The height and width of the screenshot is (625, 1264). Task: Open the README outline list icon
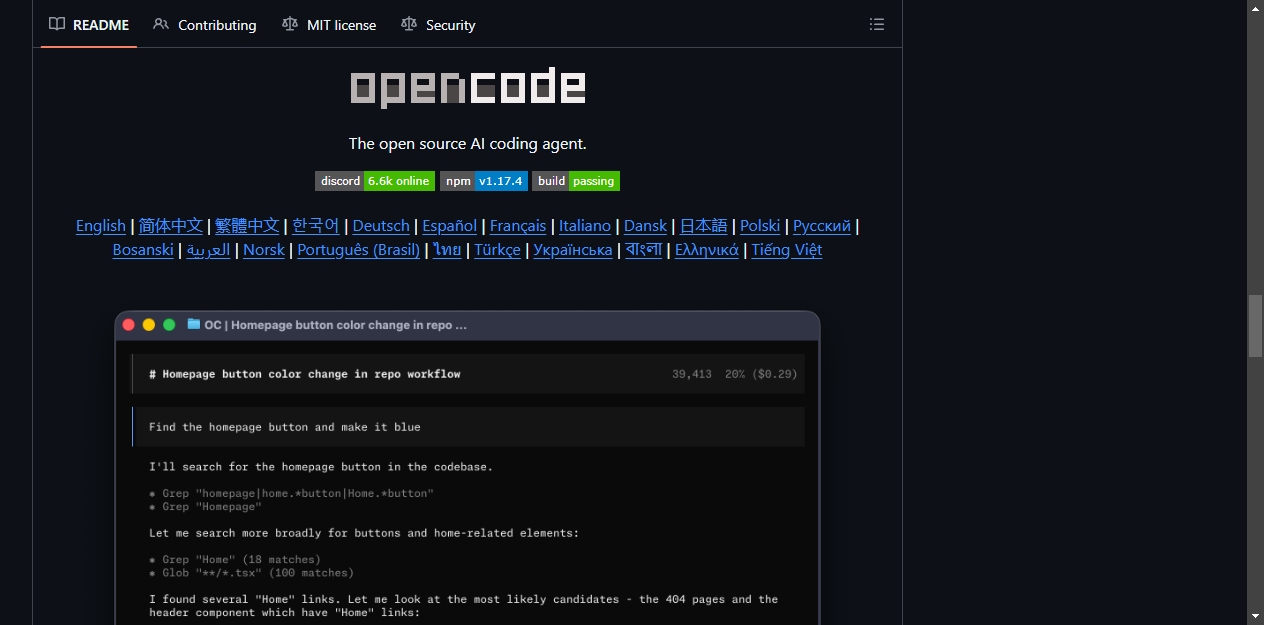coord(877,25)
